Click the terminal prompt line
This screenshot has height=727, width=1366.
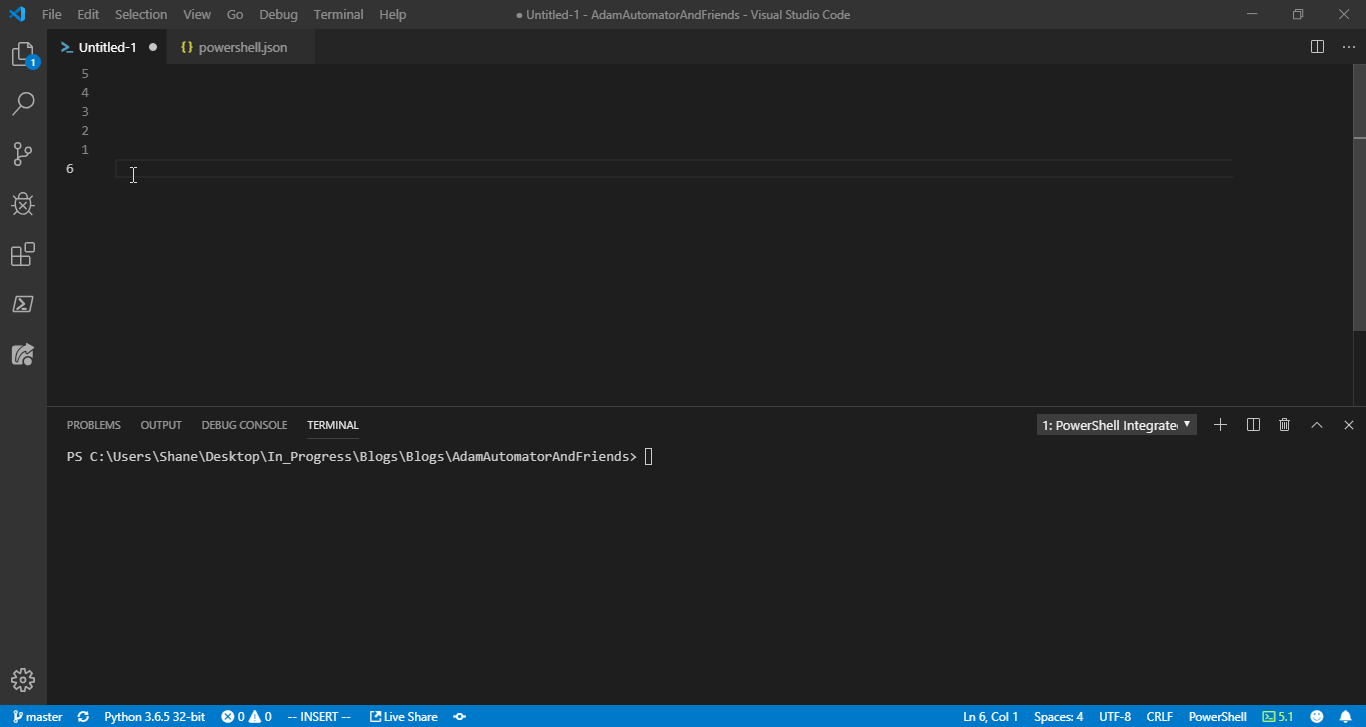coord(360,457)
